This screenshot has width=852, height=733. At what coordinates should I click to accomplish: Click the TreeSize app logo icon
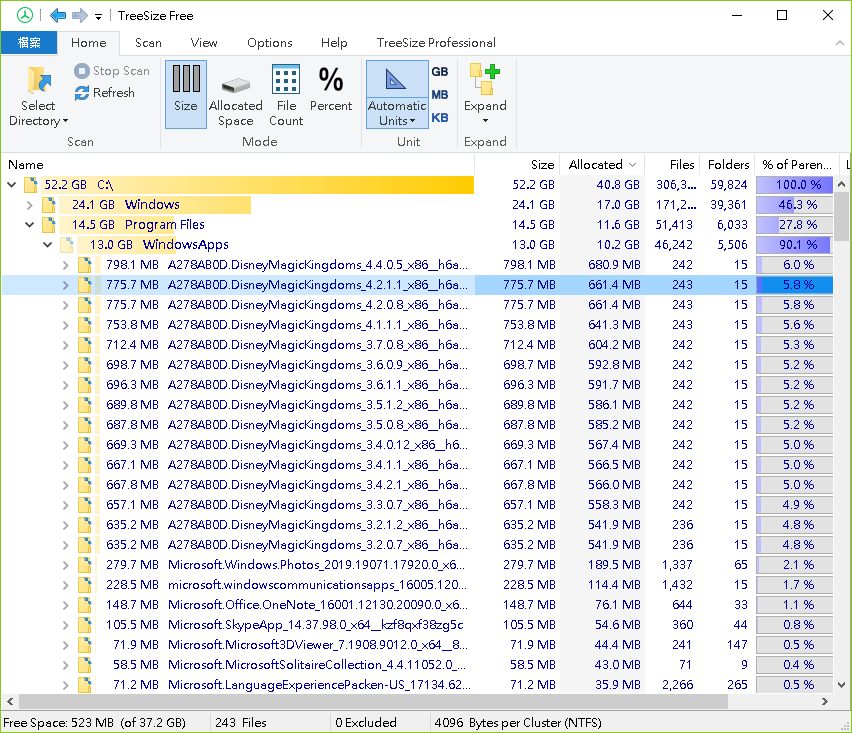24,15
